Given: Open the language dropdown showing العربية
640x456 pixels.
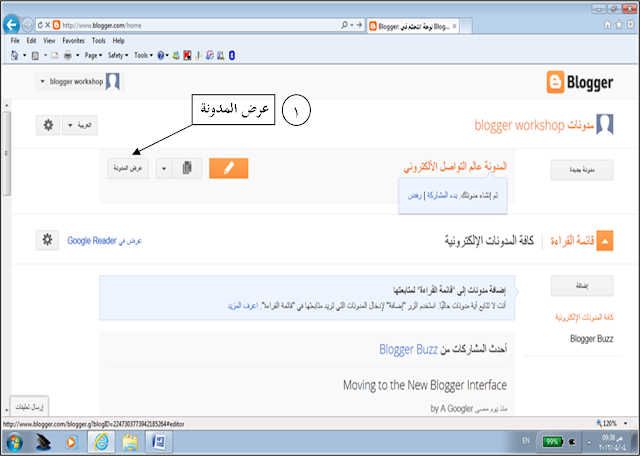Looking at the screenshot, I should coord(80,125).
